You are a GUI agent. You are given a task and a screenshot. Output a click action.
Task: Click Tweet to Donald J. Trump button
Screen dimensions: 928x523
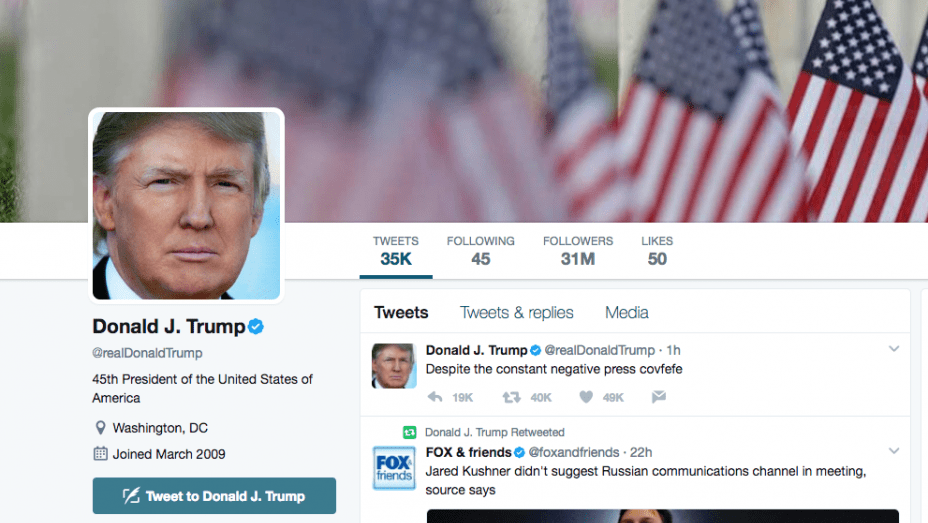click(x=214, y=496)
